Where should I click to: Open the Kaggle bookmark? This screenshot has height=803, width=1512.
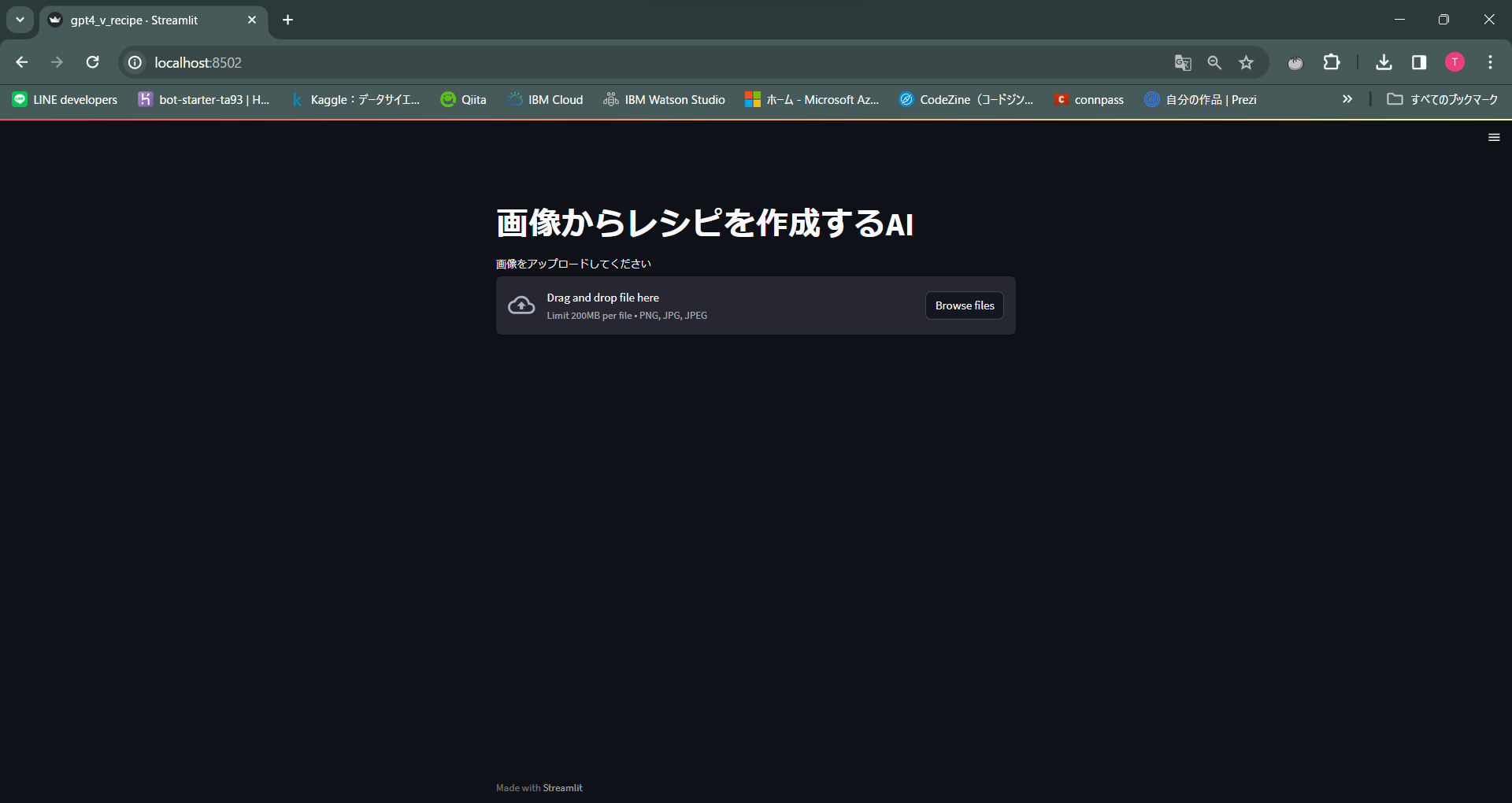(x=355, y=99)
